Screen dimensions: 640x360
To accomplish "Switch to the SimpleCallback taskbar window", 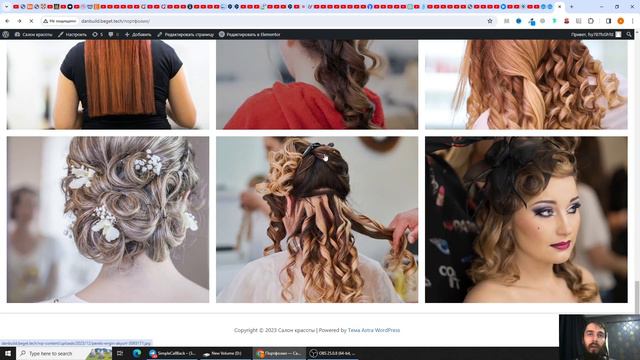I will pyautogui.click(x=173, y=353).
